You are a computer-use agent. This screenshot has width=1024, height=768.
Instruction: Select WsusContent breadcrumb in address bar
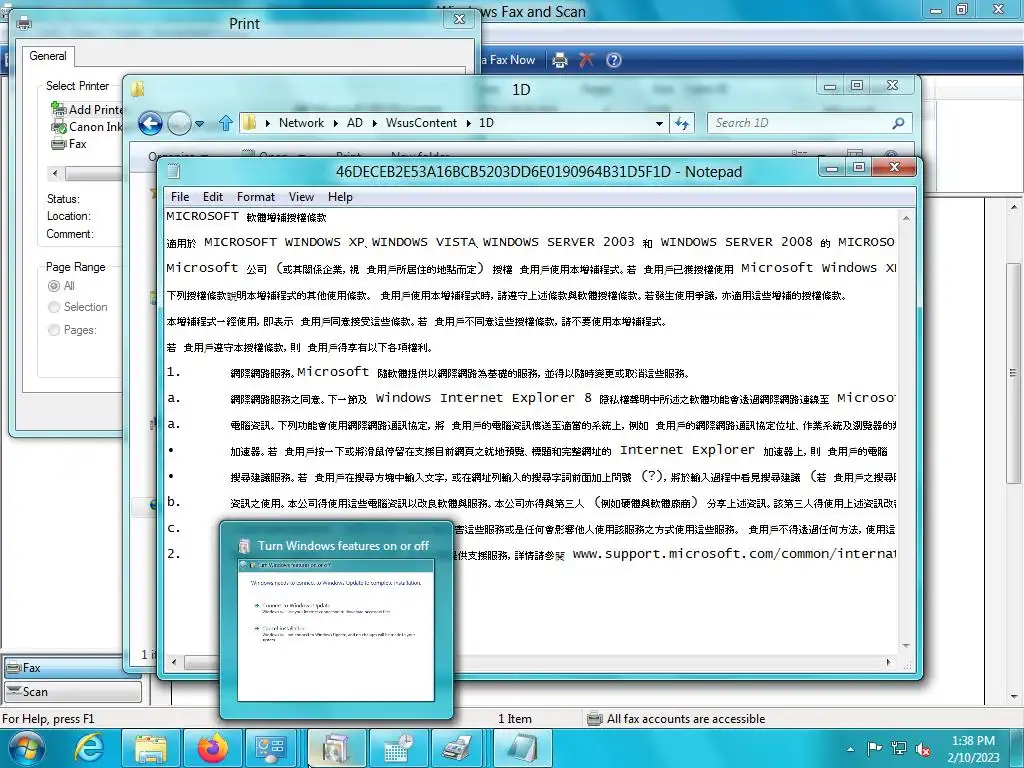421,123
